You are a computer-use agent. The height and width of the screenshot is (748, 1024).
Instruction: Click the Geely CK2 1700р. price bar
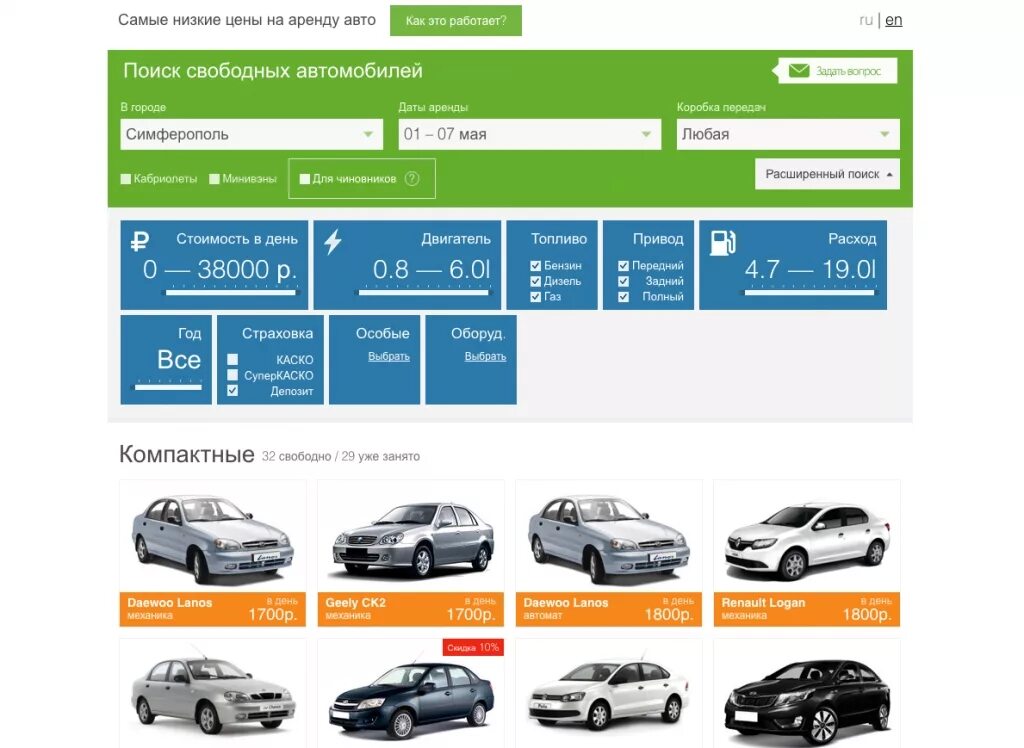411,610
